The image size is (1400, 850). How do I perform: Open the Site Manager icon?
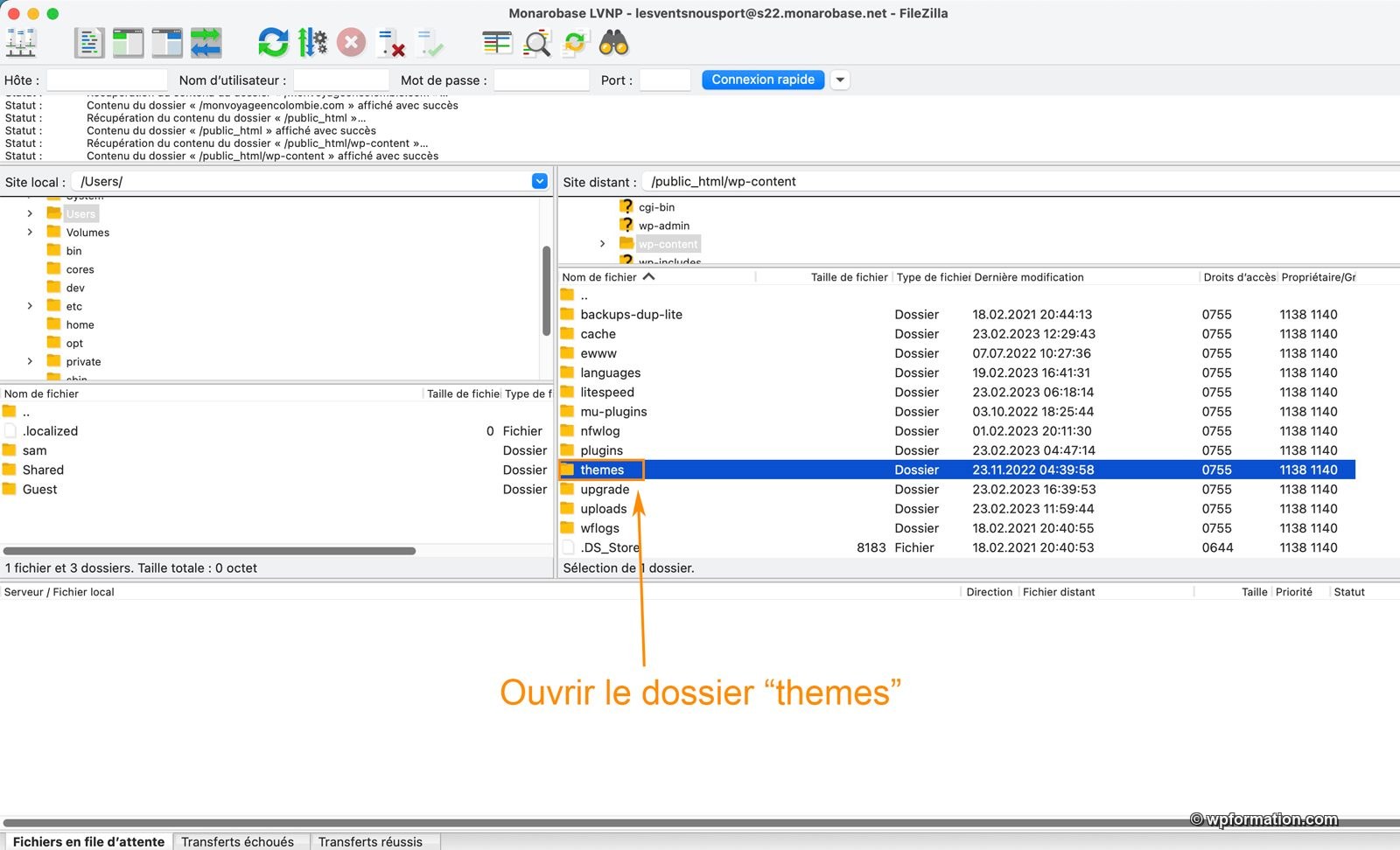(x=21, y=42)
